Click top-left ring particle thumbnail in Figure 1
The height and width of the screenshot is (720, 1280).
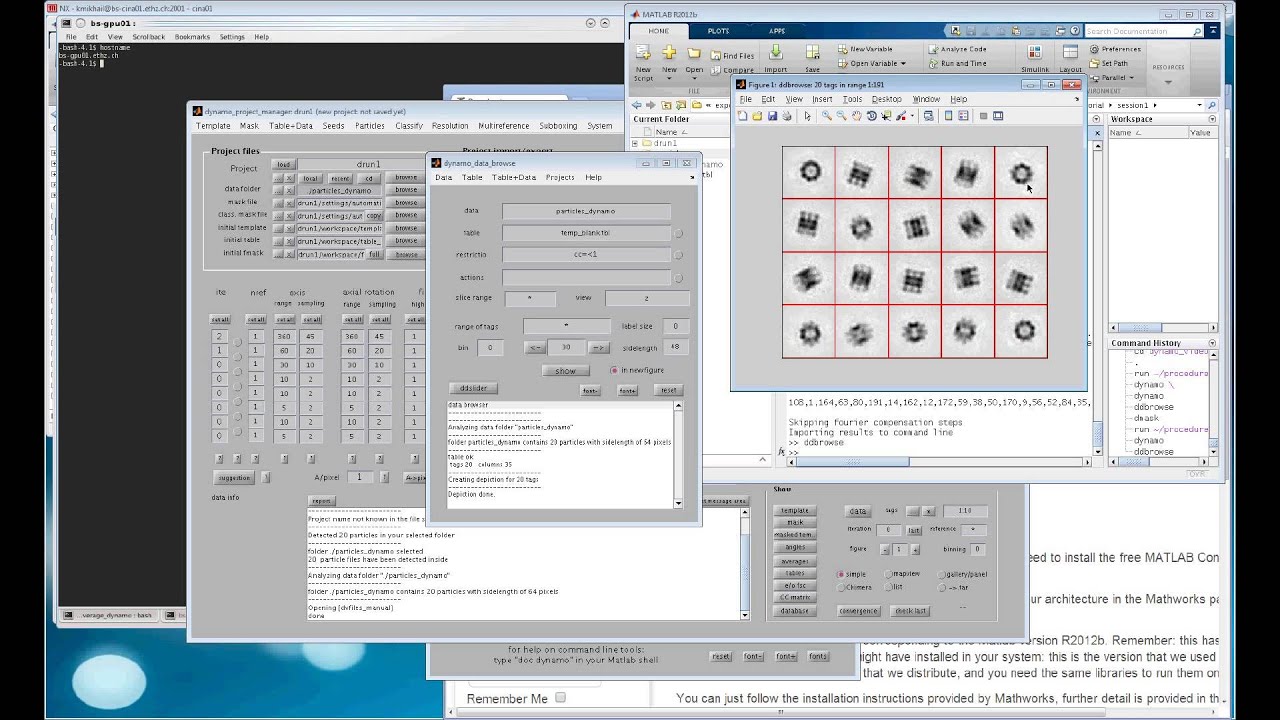[809, 173]
